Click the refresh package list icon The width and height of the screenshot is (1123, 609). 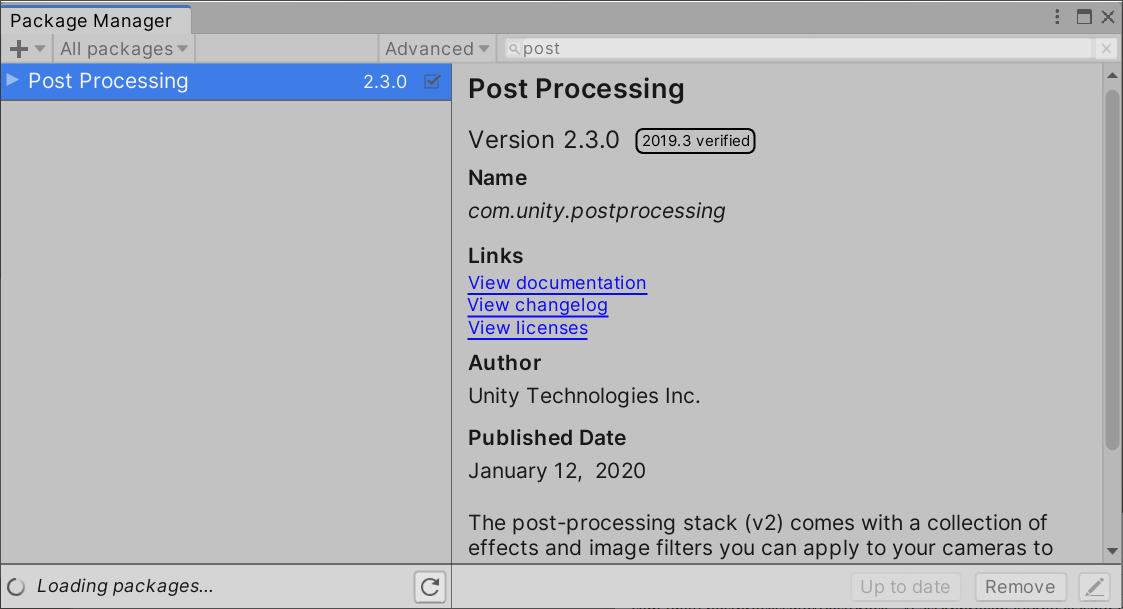coord(430,587)
